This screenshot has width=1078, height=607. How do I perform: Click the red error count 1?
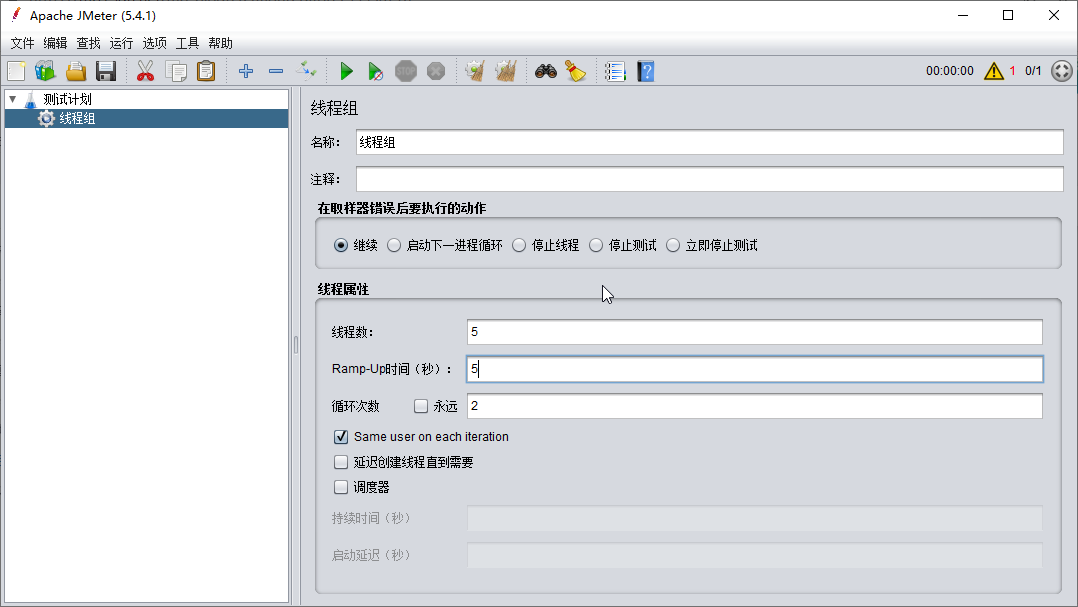[1012, 71]
